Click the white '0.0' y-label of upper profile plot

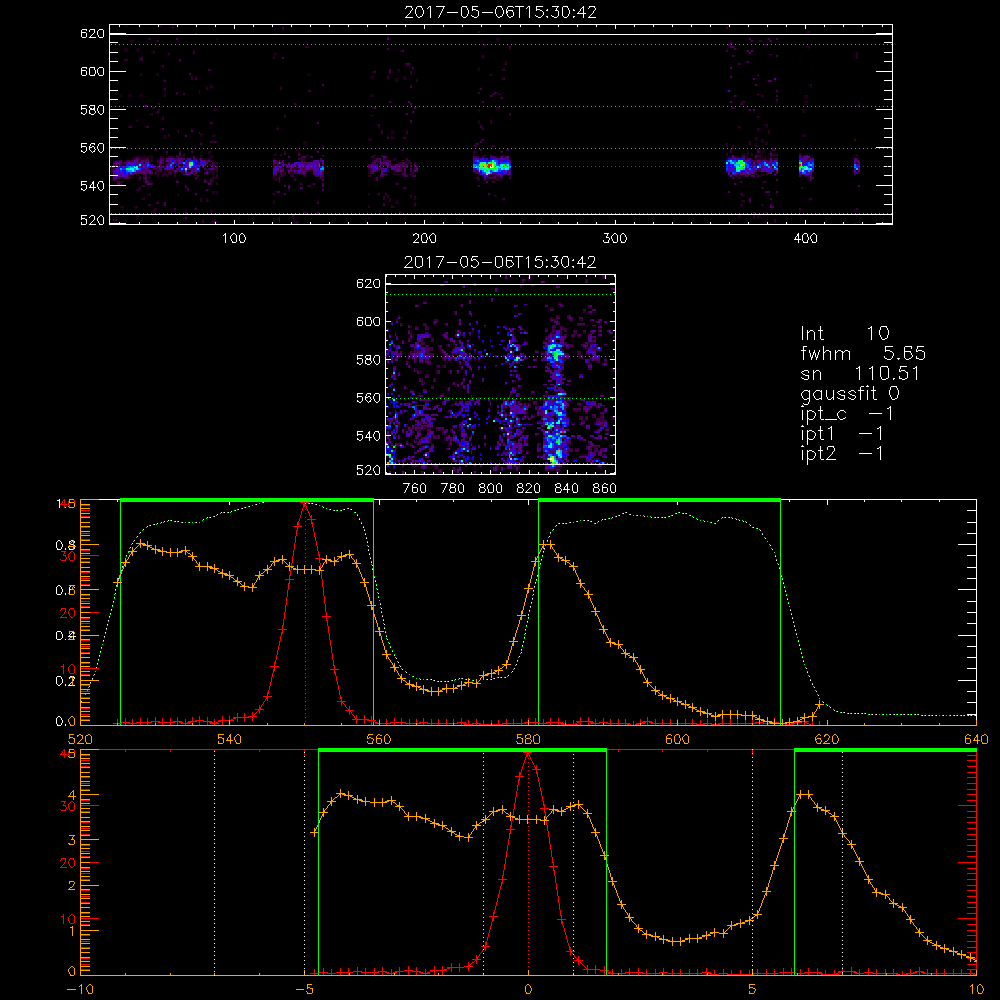pyautogui.click(x=66, y=722)
